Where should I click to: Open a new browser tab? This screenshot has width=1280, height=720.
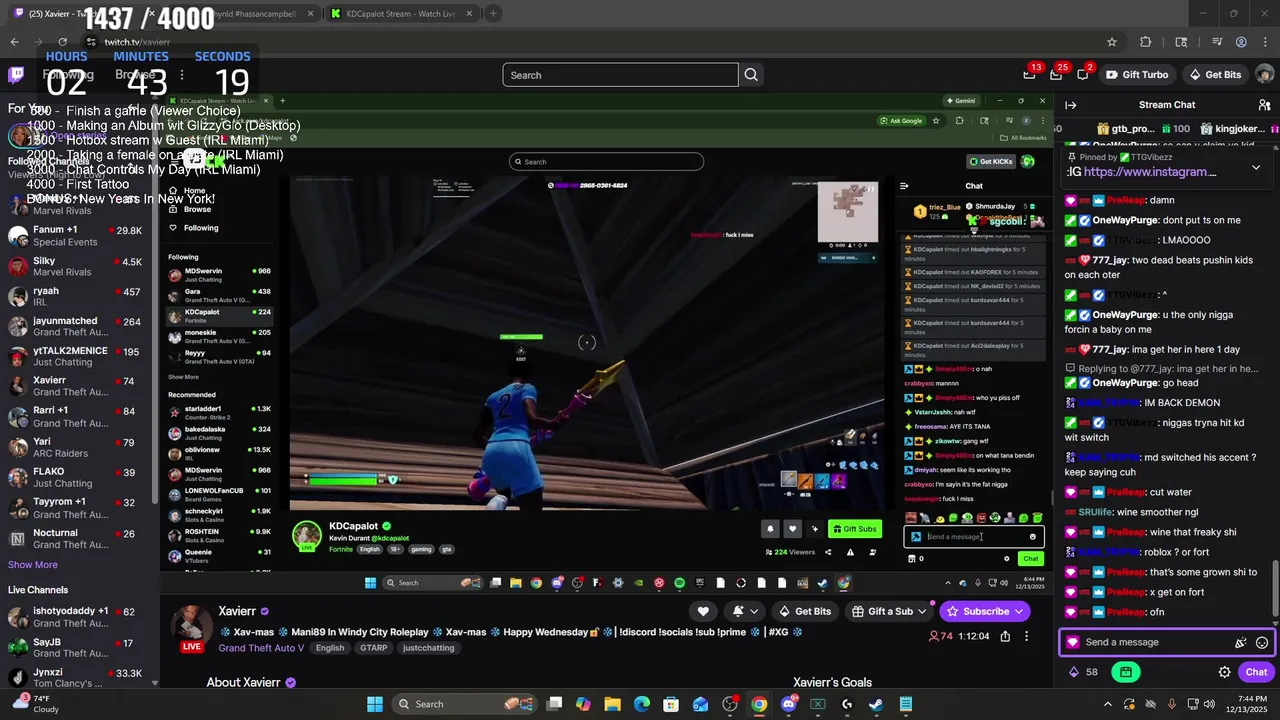pyautogui.click(x=493, y=14)
